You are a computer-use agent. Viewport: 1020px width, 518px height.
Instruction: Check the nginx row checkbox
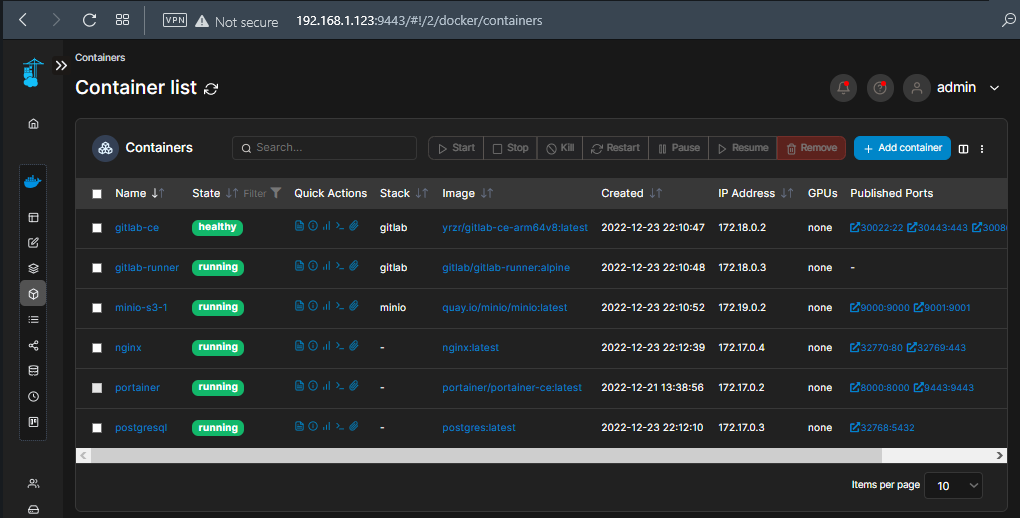point(97,348)
